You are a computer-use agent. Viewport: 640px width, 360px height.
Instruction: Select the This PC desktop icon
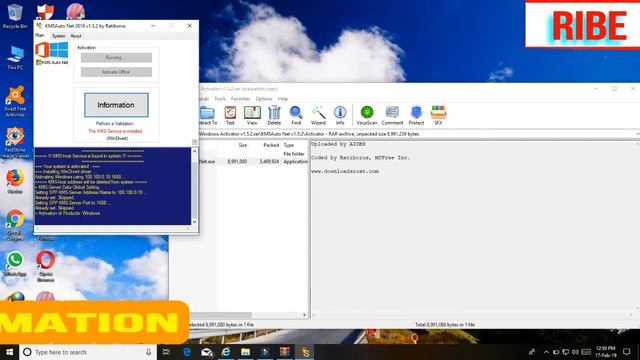pos(15,58)
